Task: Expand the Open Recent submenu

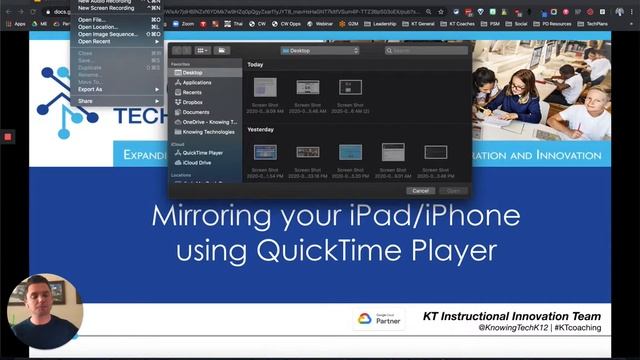Action: 119,42
